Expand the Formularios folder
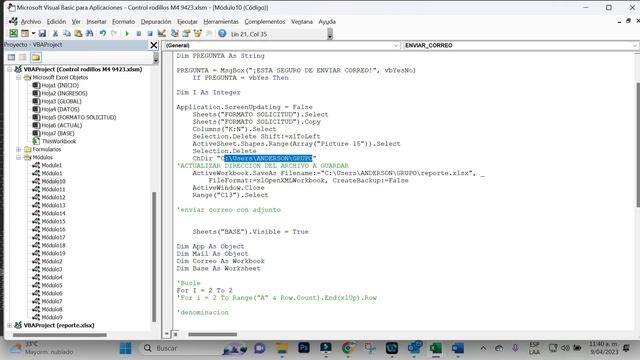640x360 pixels. (18, 149)
